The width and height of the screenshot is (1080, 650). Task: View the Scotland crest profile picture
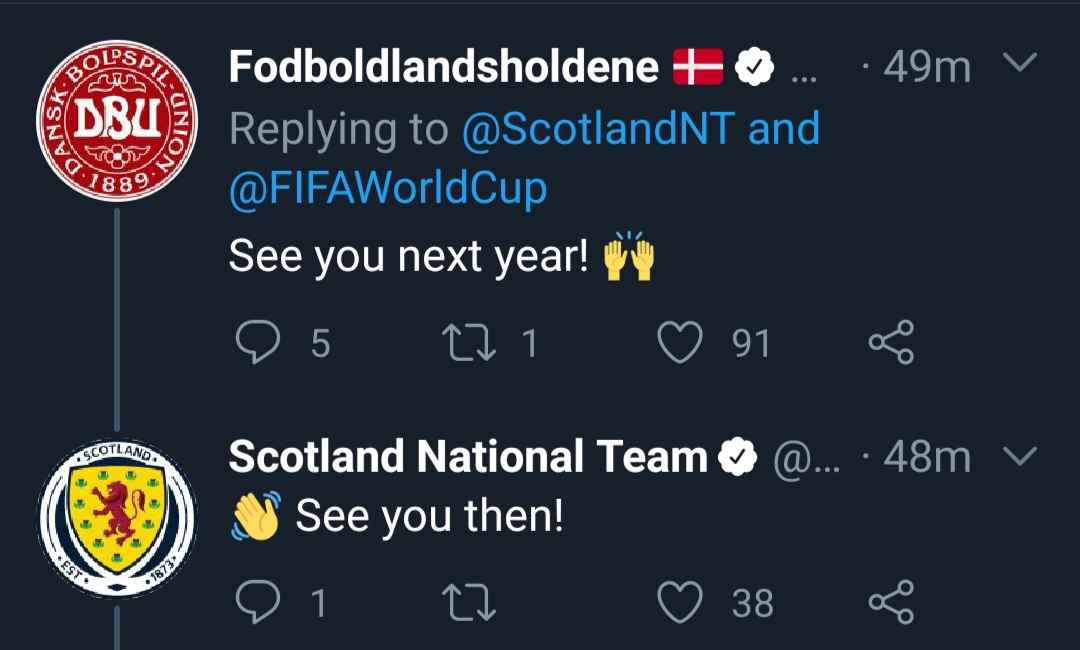click(117, 518)
